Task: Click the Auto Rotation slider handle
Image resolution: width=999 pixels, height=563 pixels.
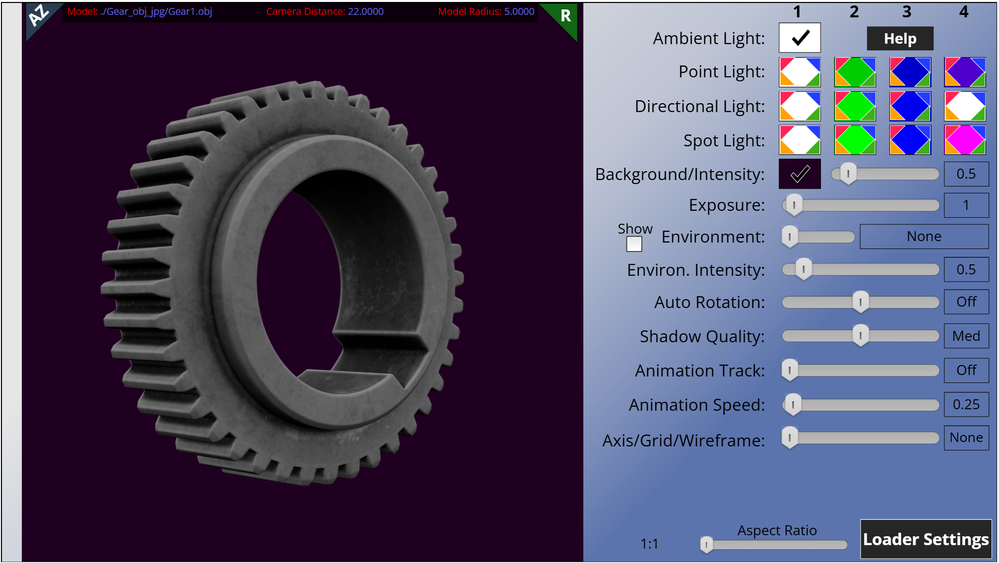Action: click(860, 302)
